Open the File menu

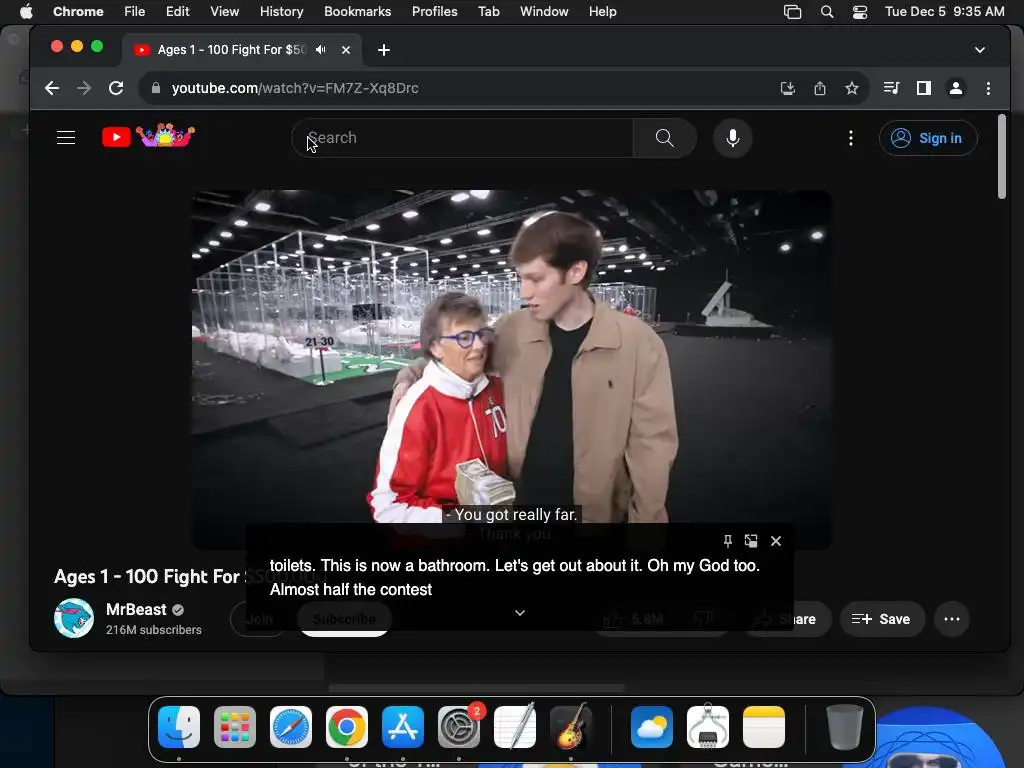pyautogui.click(x=135, y=11)
